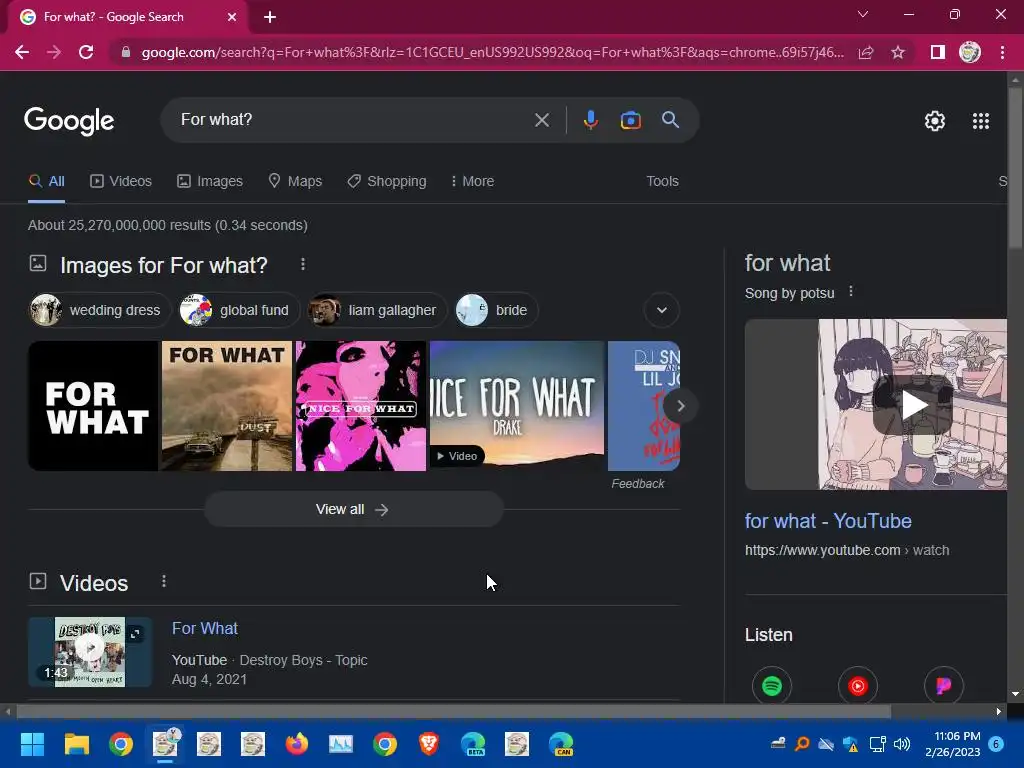Click the horizontal page scrollbar

coord(453,711)
